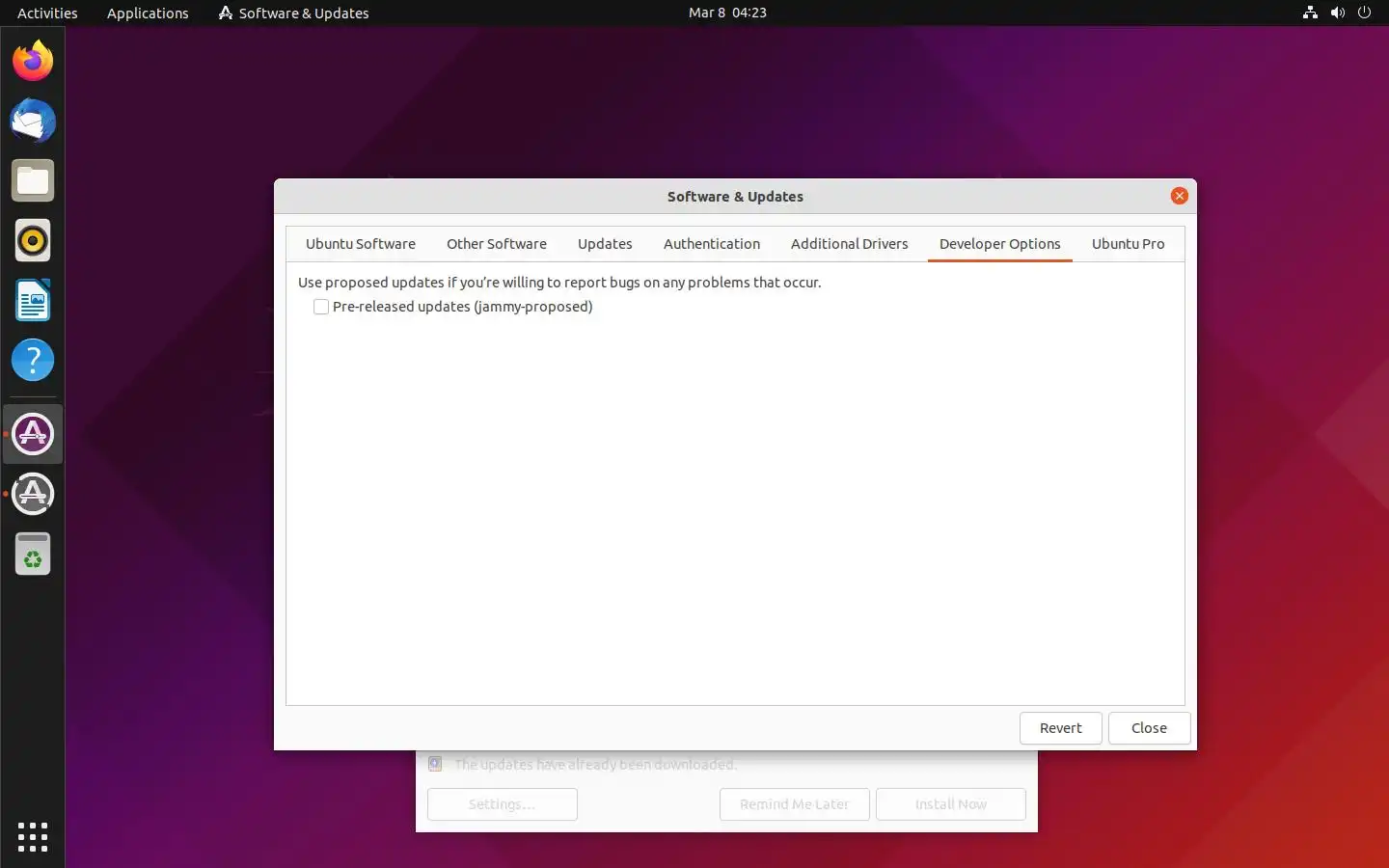
Task: Click Install Now in Software Updater
Action: [x=951, y=804]
